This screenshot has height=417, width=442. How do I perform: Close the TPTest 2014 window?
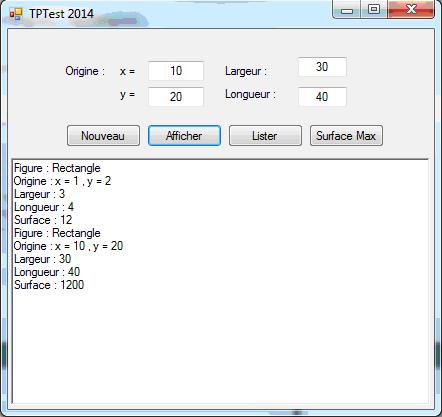pyautogui.click(x=411, y=10)
